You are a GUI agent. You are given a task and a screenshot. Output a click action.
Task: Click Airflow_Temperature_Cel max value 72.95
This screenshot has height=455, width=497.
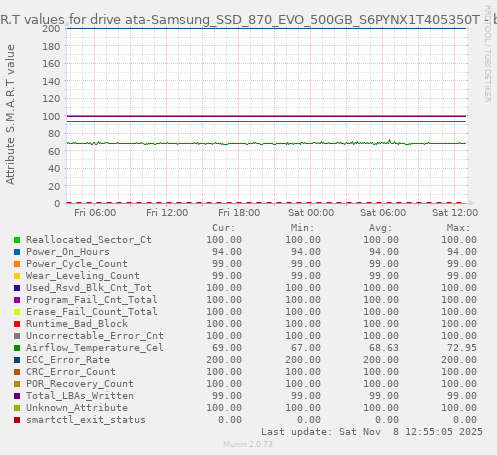pyautogui.click(x=462, y=348)
